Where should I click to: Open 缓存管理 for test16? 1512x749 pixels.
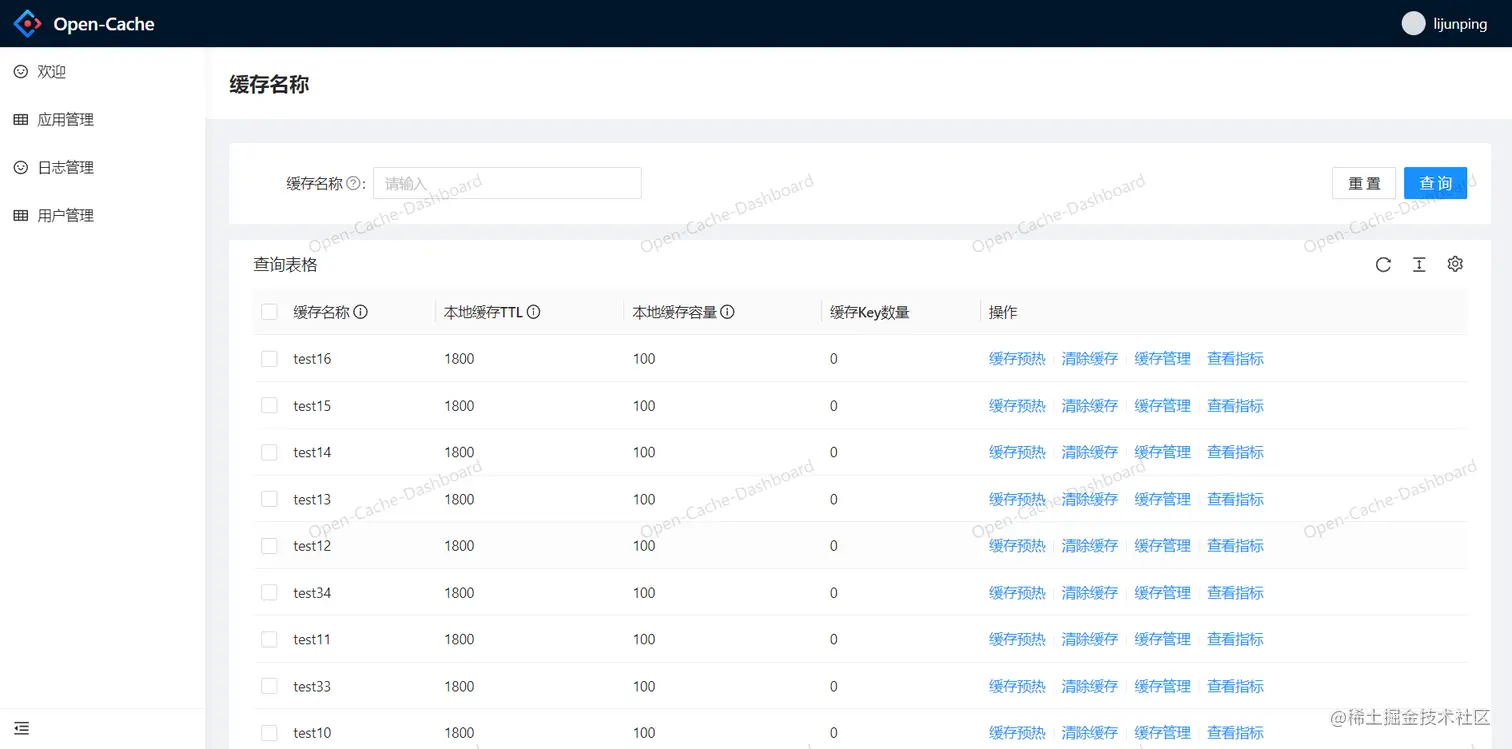[1163, 359]
